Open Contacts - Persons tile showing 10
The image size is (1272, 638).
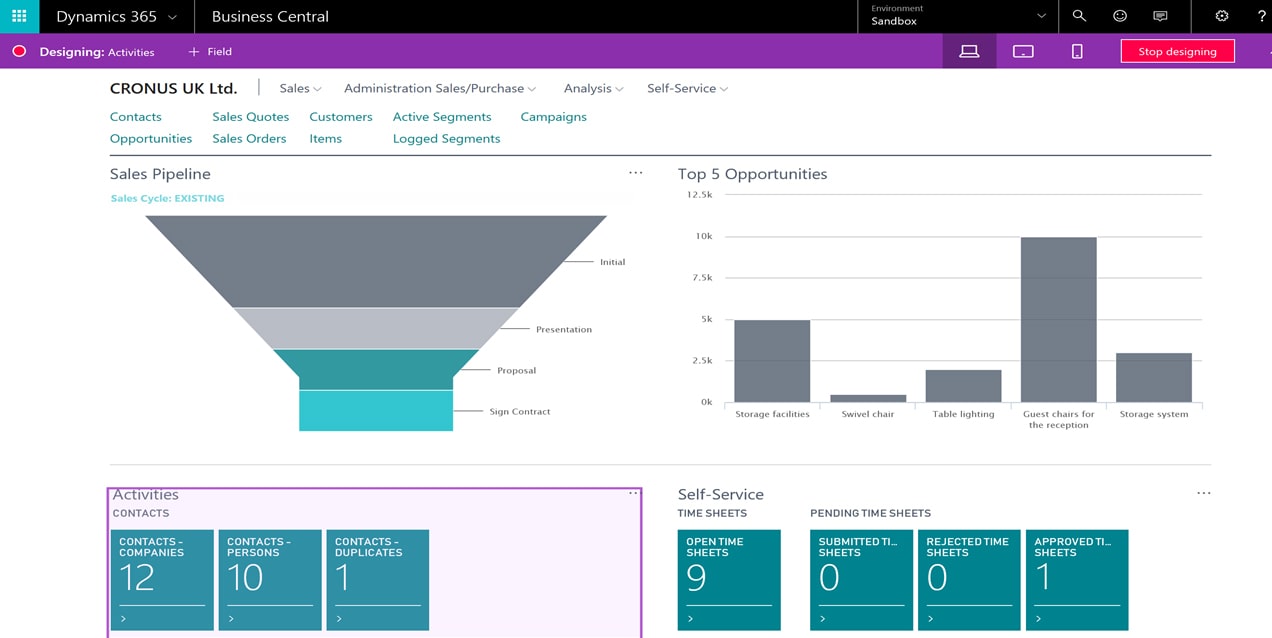coord(270,580)
